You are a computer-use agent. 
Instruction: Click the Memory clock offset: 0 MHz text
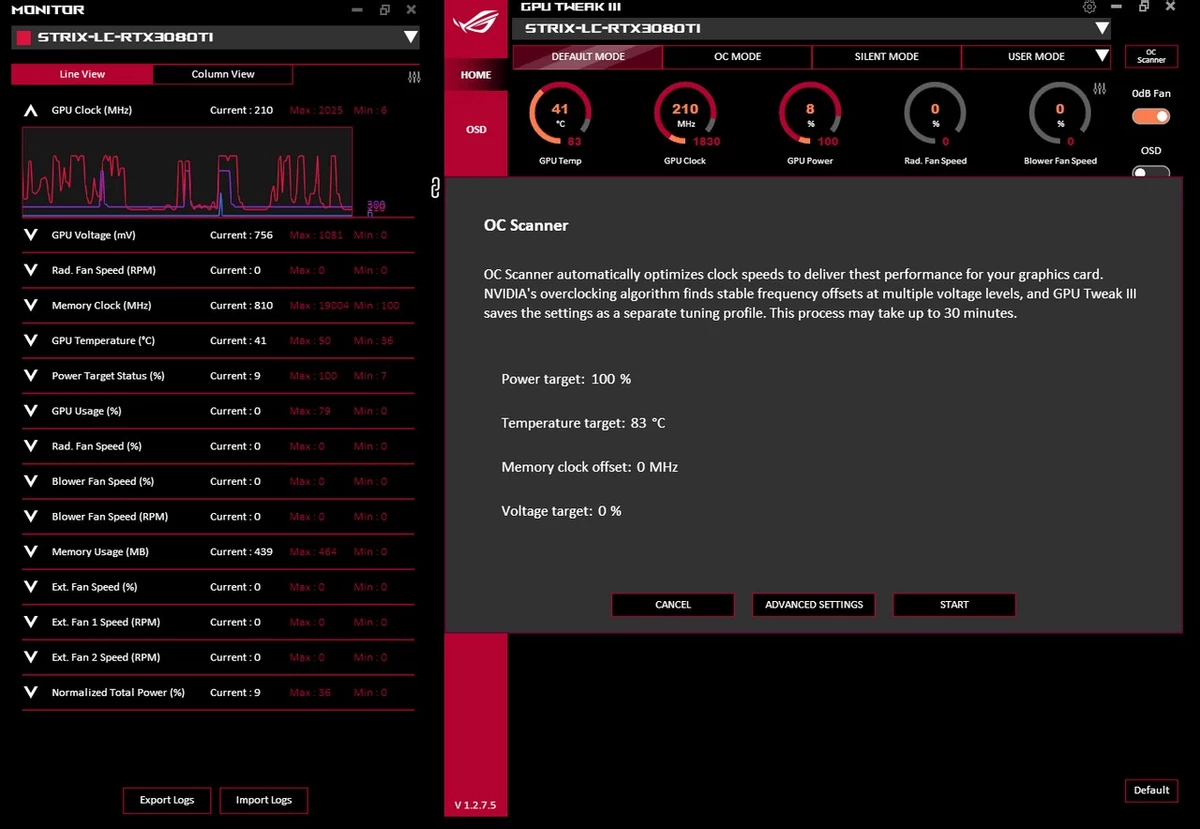tap(589, 467)
